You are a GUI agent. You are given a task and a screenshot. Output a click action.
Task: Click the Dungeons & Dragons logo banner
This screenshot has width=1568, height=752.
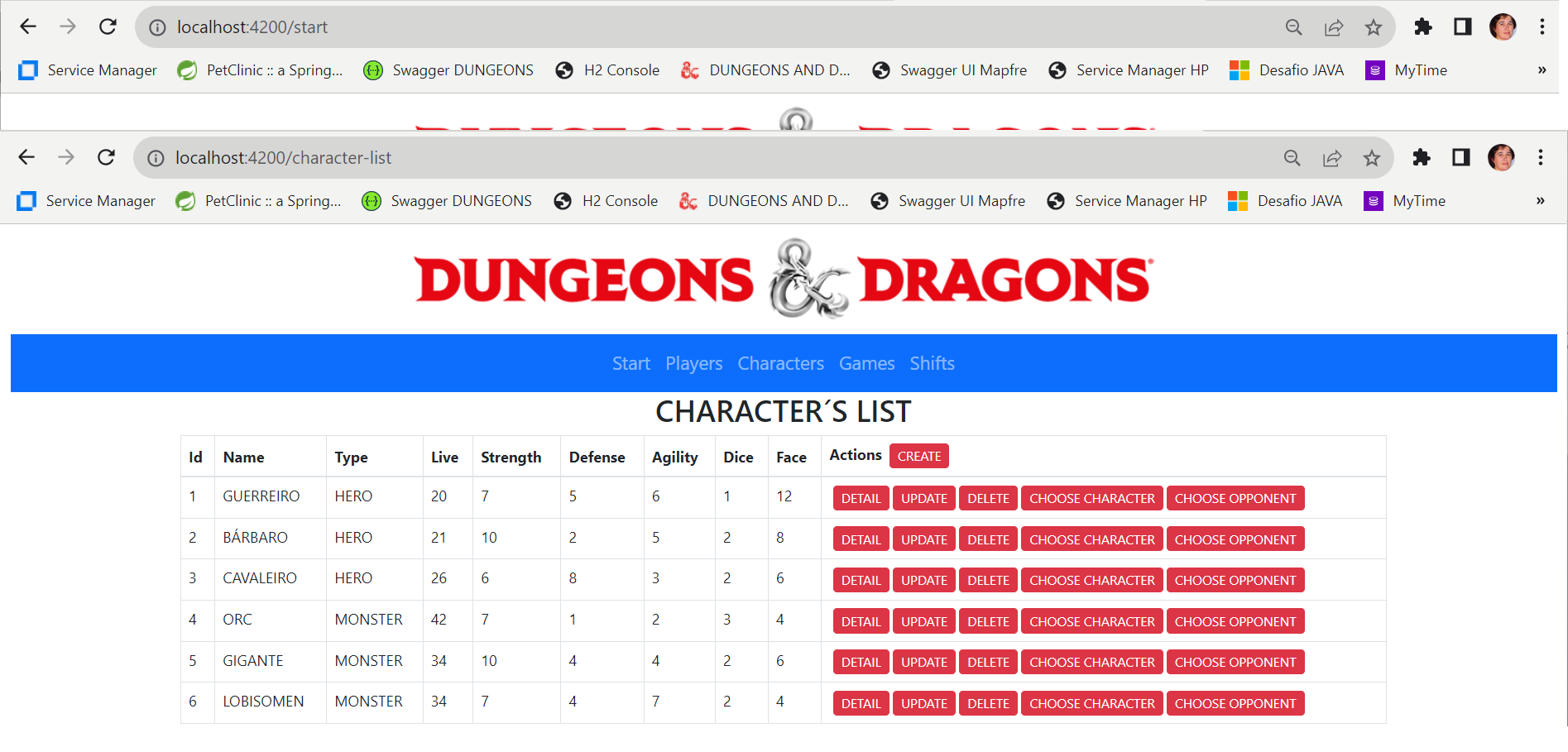point(784,279)
